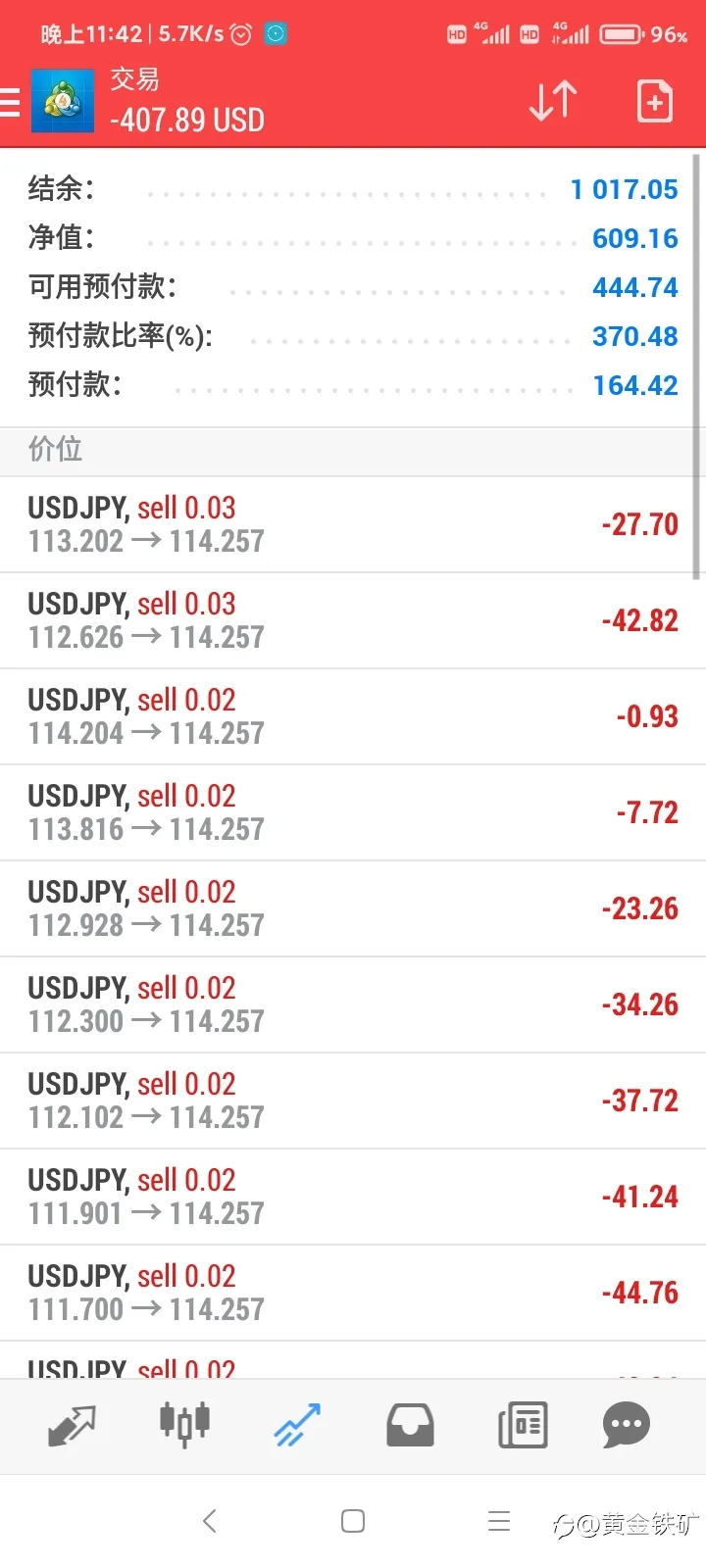Select the Trade tab with the trend-line icon
Viewport: 706px width, 1568px height.
[x=297, y=1425]
